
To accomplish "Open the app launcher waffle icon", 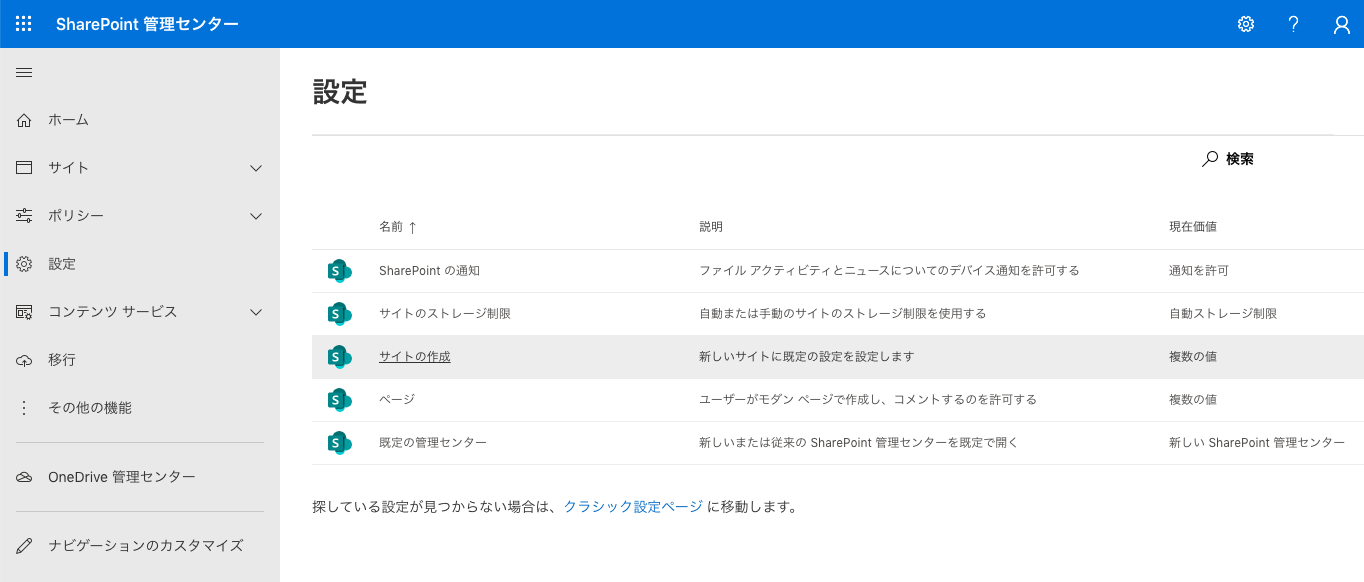I will (24, 24).
